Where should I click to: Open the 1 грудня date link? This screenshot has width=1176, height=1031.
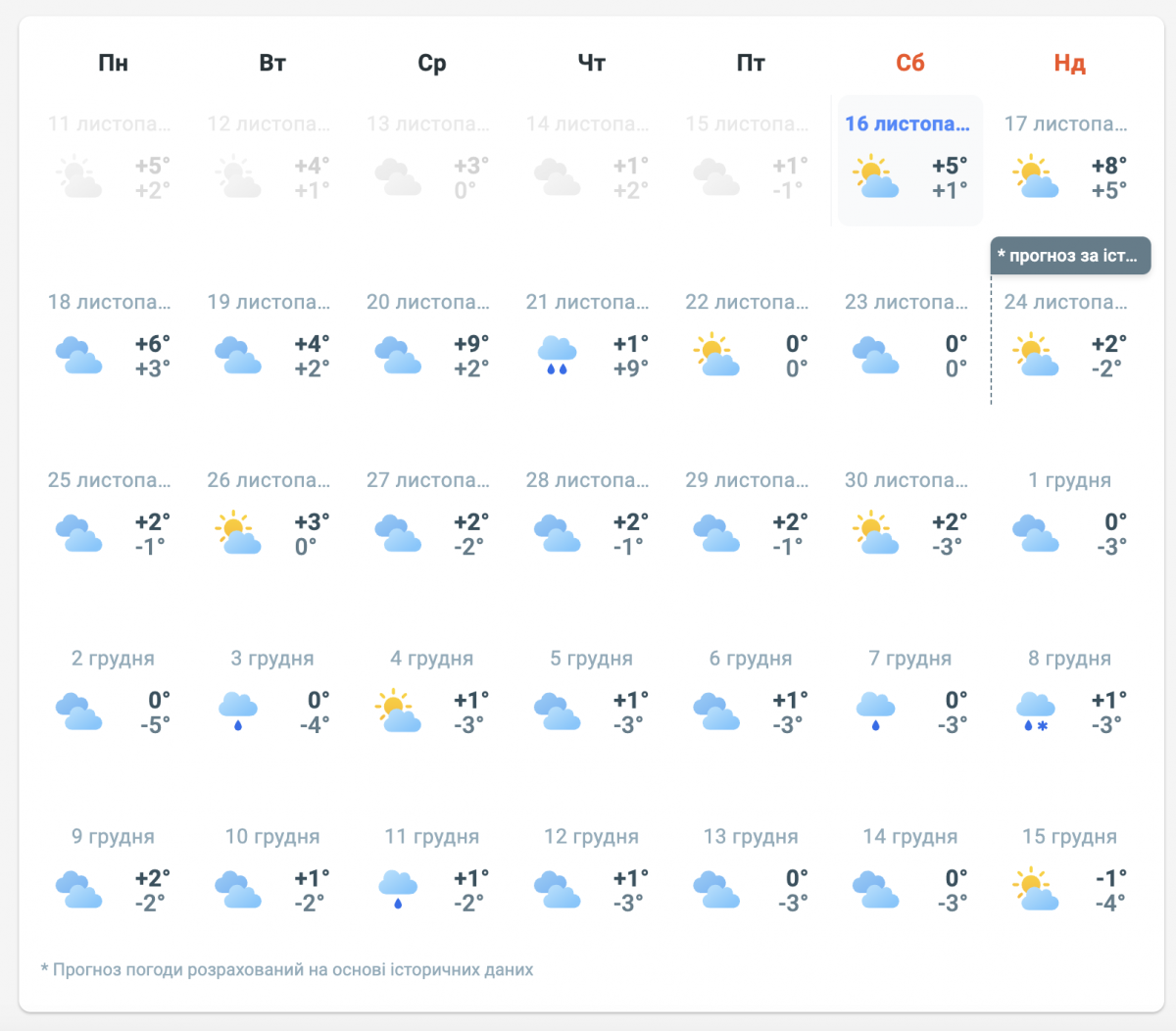point(1069,480)
